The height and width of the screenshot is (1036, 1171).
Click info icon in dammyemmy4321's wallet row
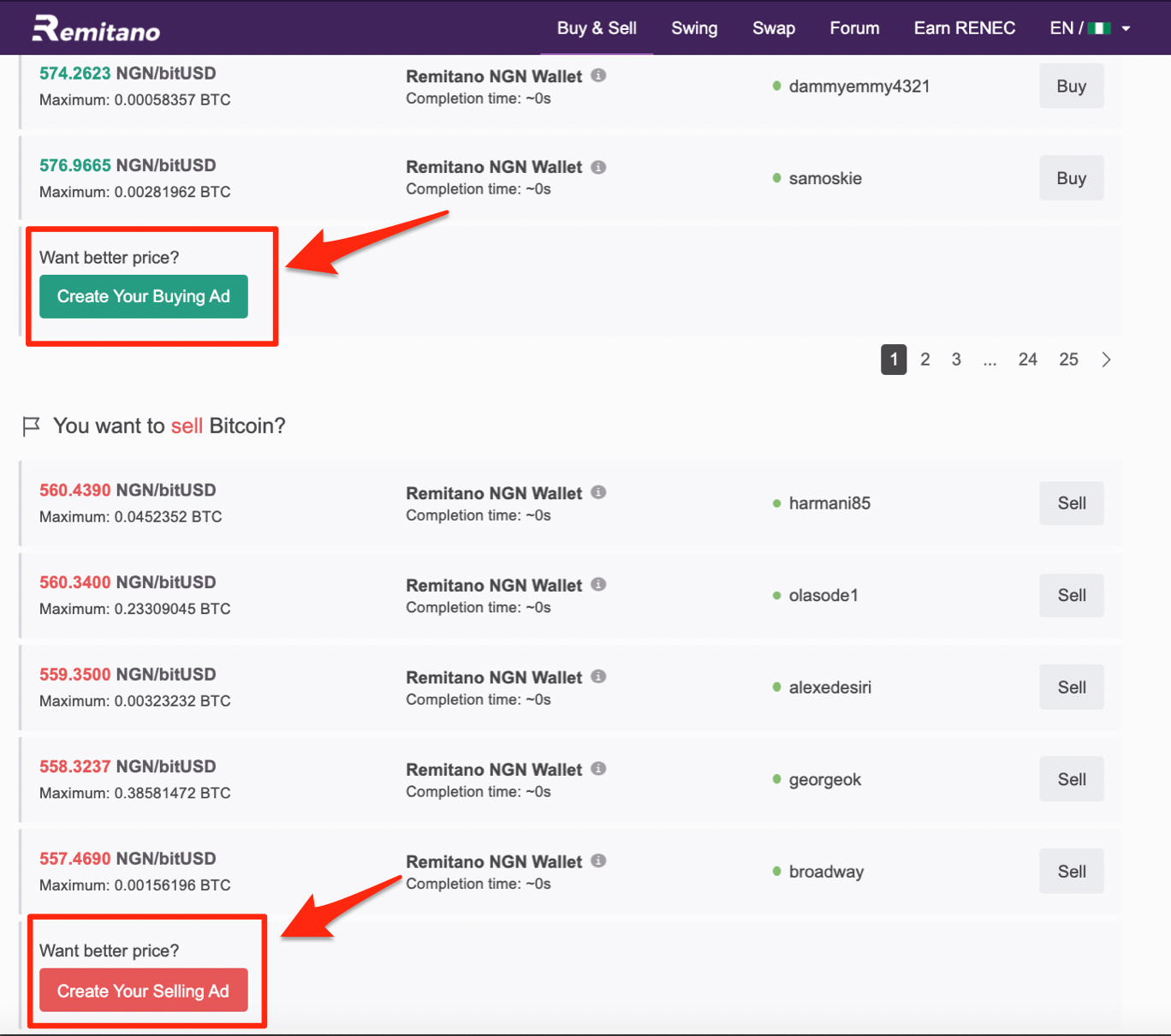click(599, 75)
